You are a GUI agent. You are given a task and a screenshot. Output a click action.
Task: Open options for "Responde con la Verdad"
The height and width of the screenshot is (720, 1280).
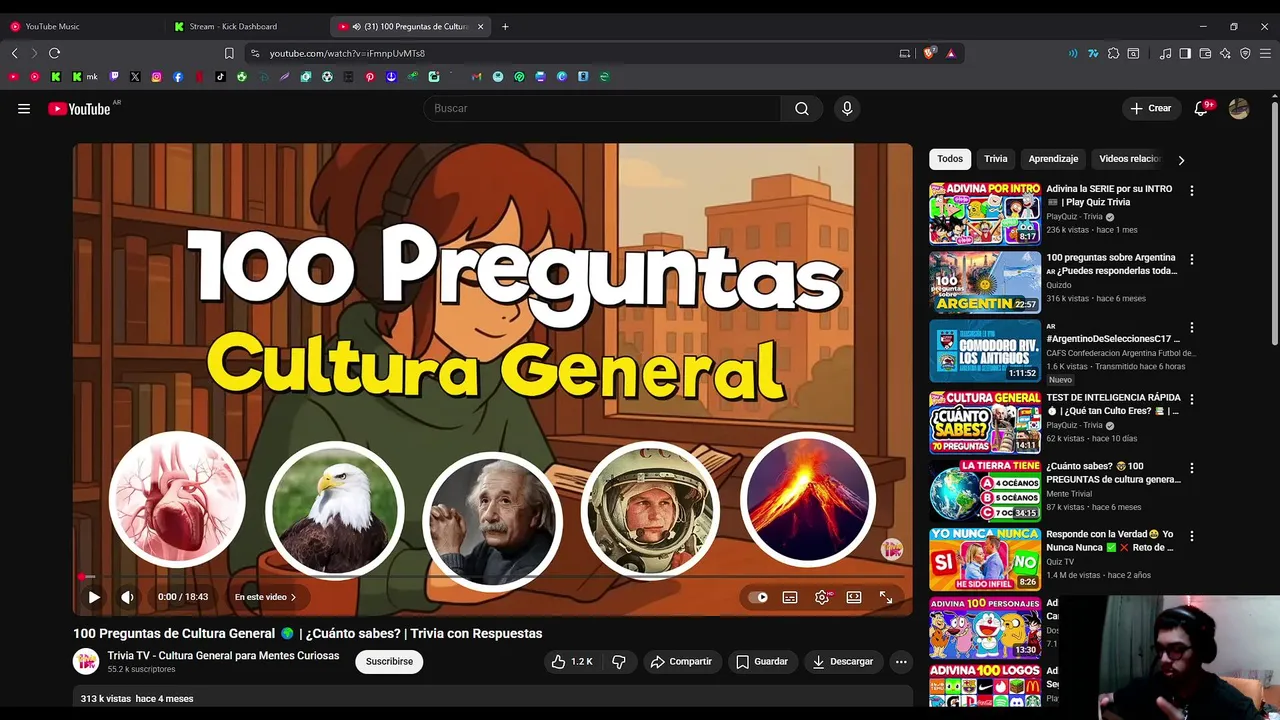click(1191, 536)
